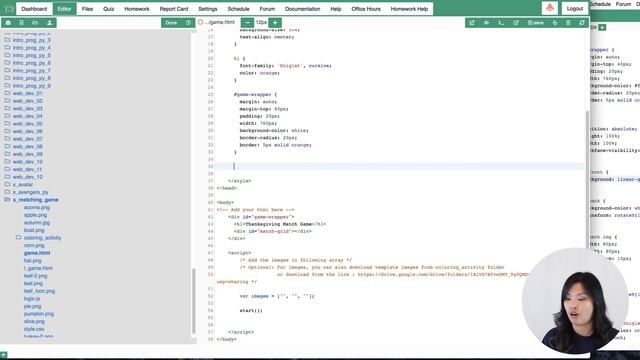Open the Forum tab in front window

tap(267, 9)
